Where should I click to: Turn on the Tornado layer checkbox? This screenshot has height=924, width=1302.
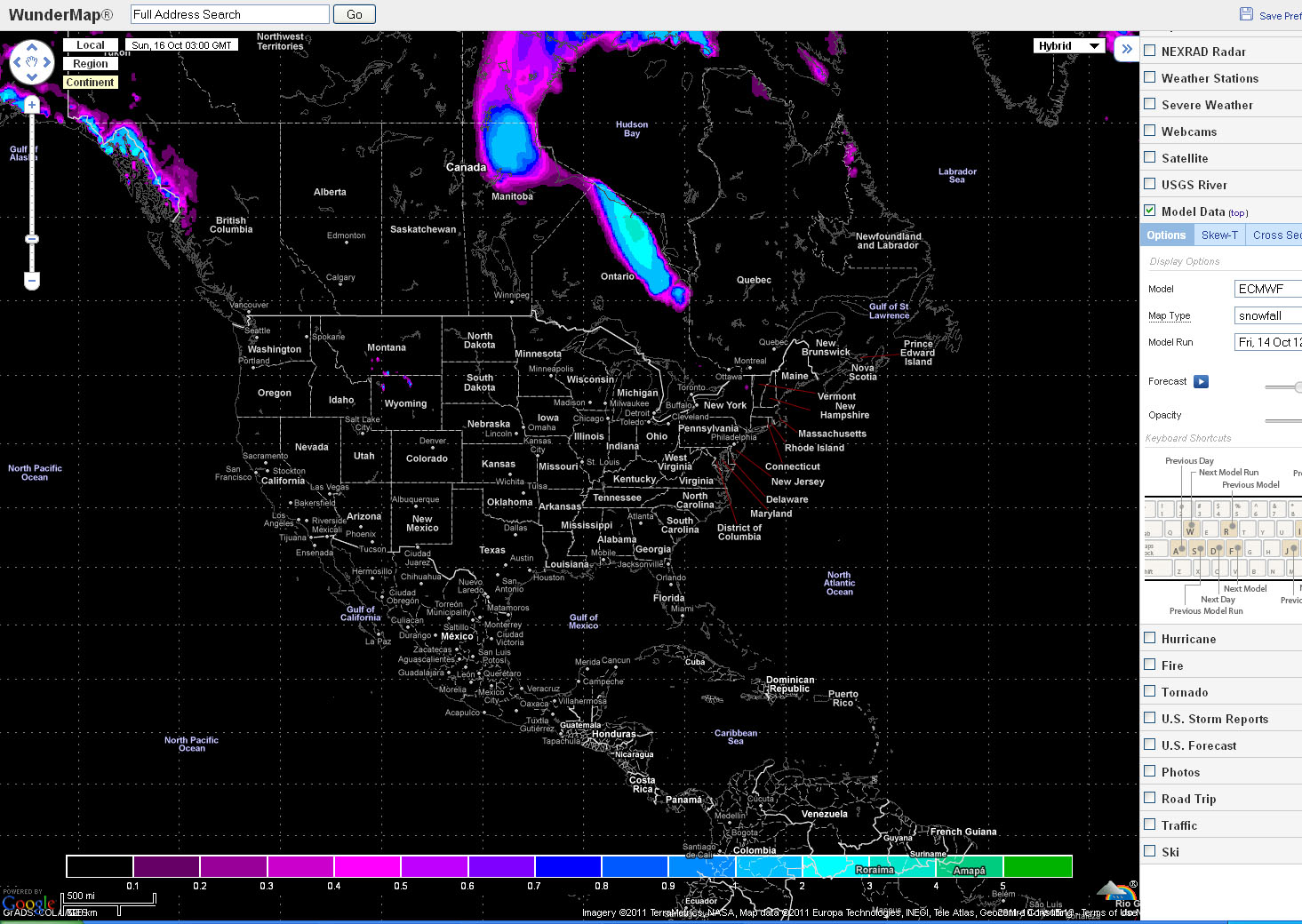coord(1150,691)
